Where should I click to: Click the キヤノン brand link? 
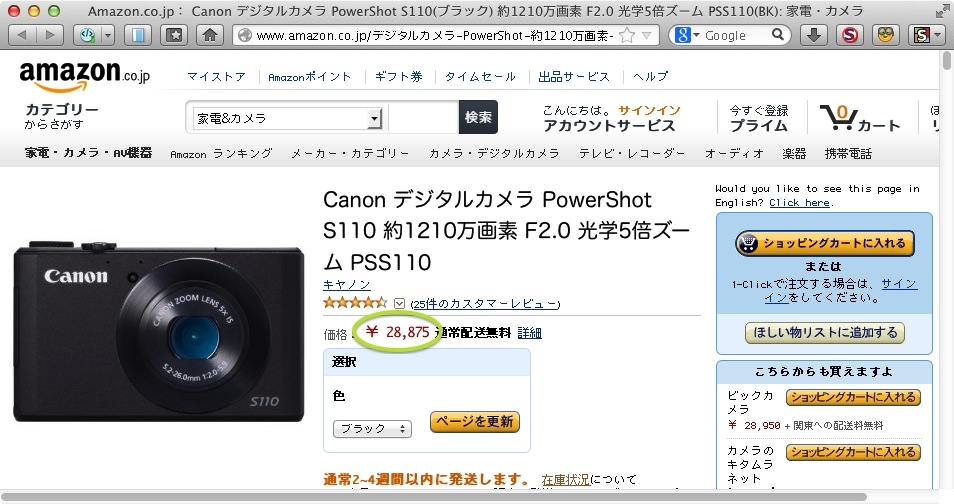coord(346,285)
